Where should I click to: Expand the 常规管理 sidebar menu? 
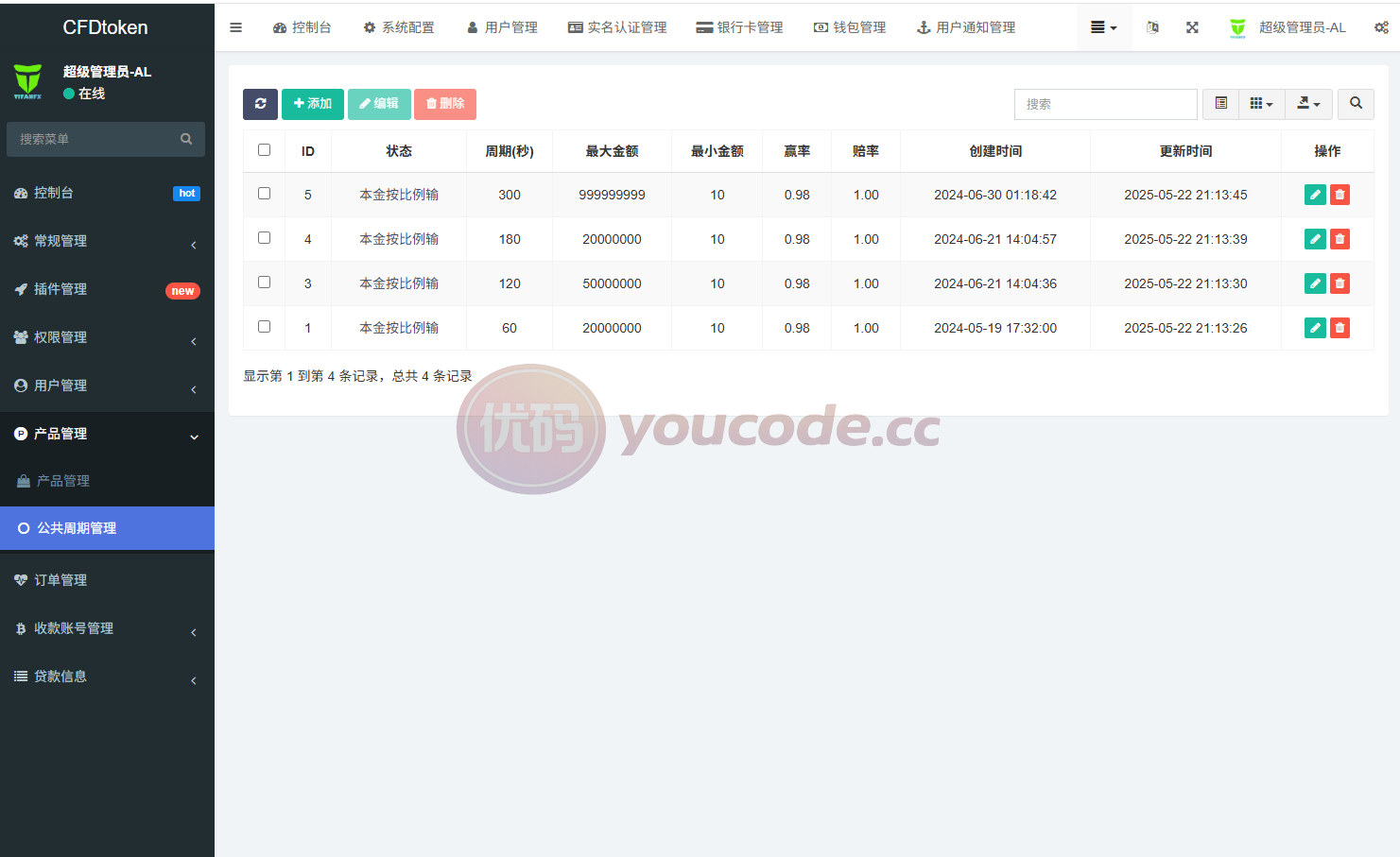point(107,241)
